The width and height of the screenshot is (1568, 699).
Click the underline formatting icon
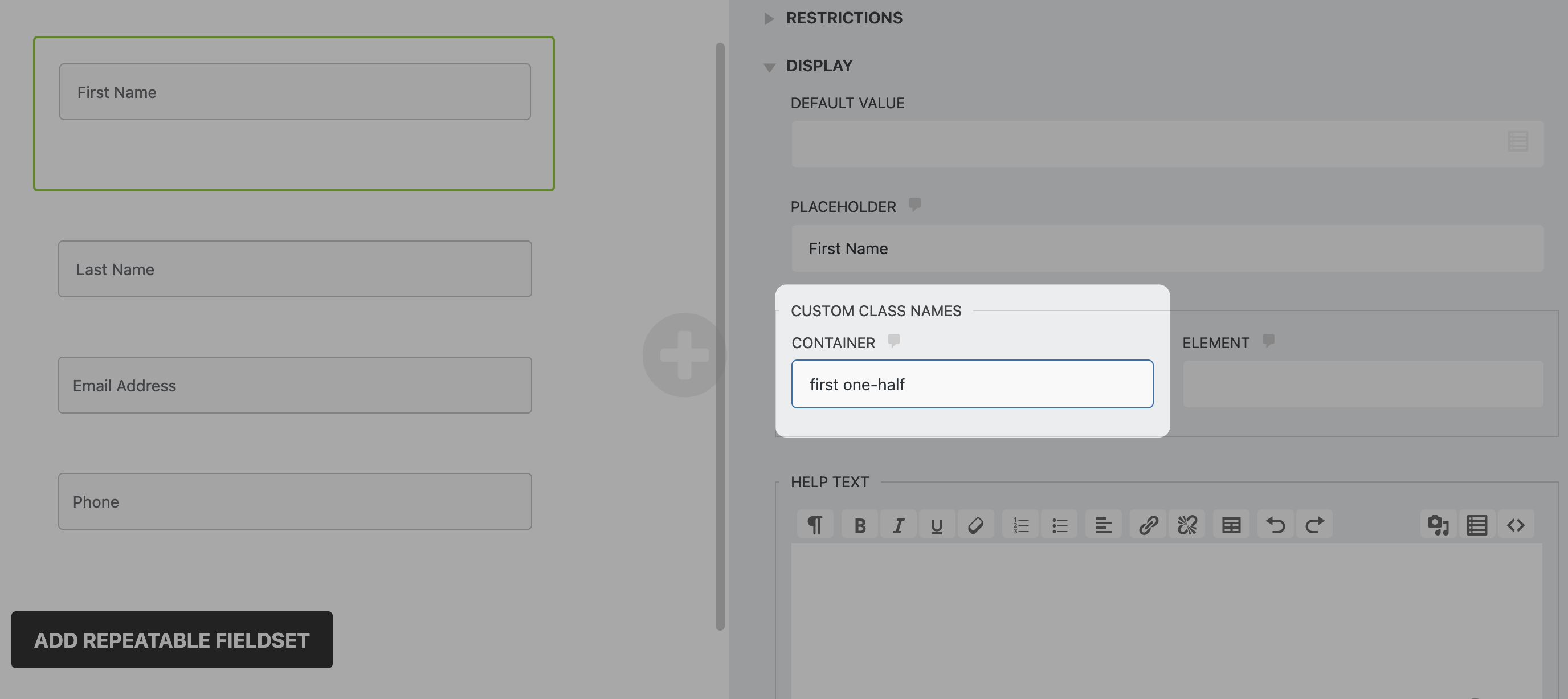click(937, 525)
